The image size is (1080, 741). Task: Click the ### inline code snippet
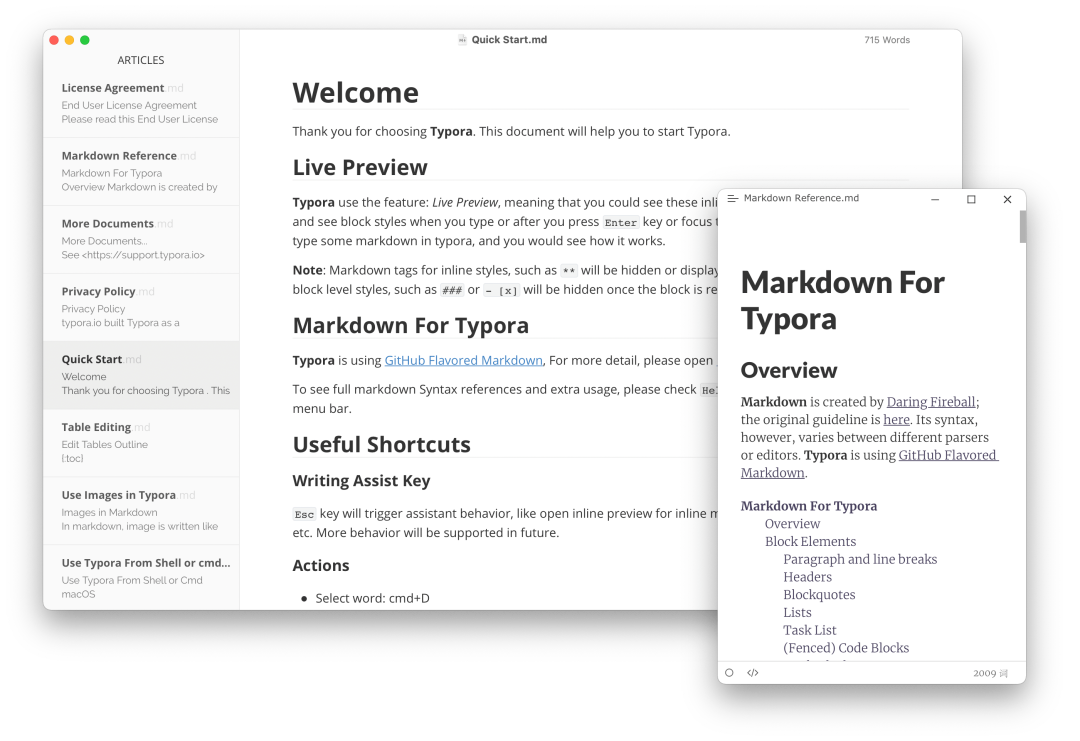[x=452, y=291]
